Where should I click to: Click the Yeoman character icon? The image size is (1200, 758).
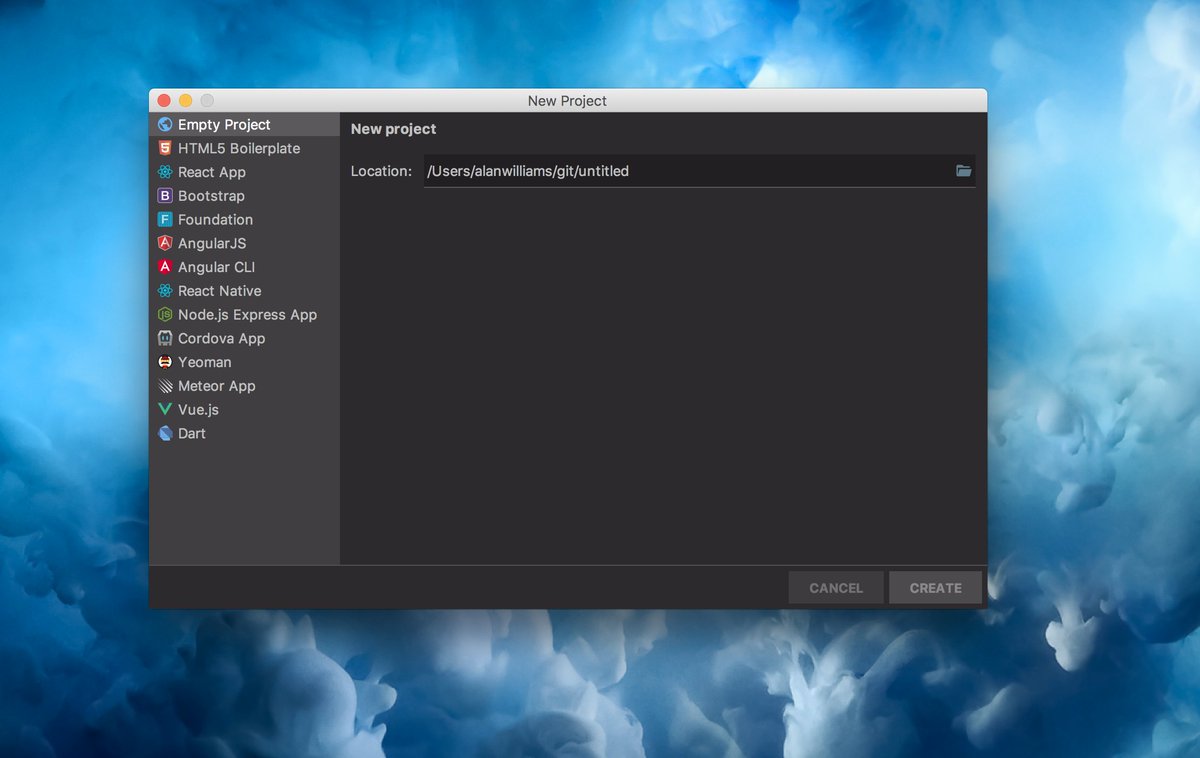click(x=165, y=362)
